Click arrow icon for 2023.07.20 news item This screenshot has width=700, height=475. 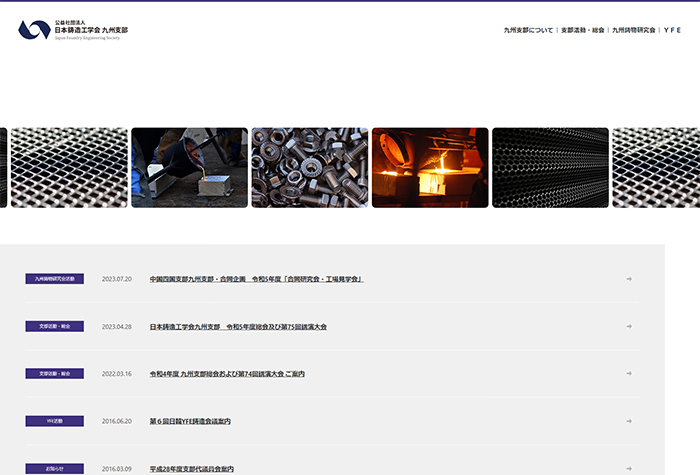tap(629, 279)
